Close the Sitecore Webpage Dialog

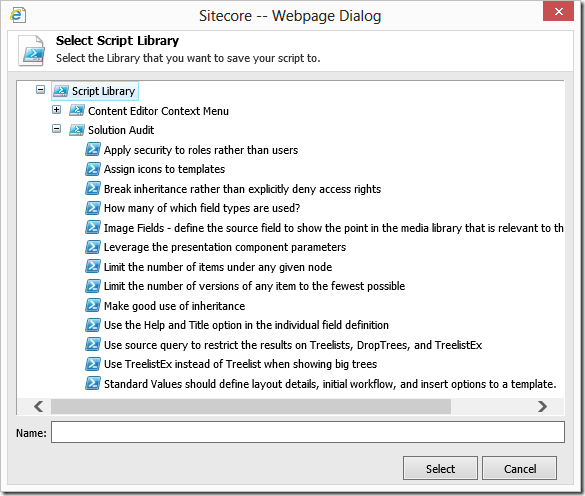point(558,12)
